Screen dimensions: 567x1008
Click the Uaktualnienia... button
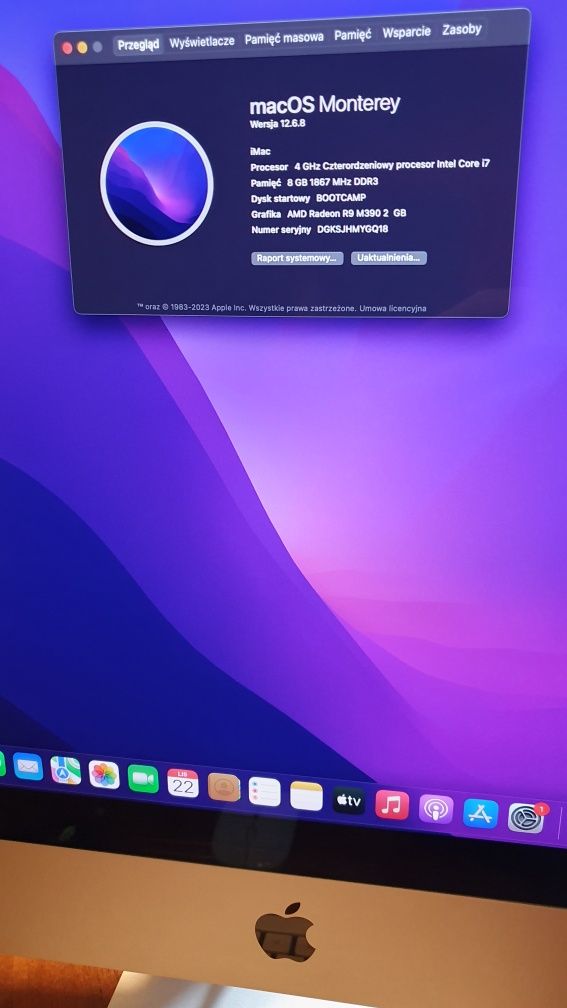(389, 258)
